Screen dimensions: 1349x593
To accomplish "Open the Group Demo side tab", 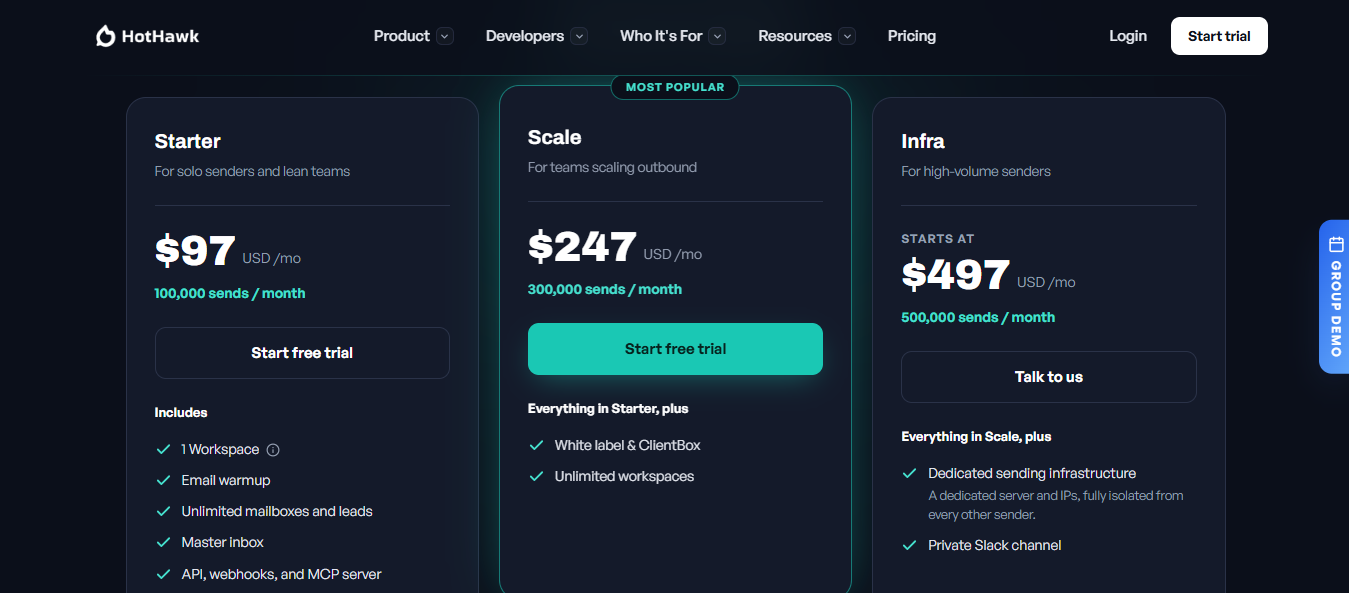I will (x=1335, y=297).
